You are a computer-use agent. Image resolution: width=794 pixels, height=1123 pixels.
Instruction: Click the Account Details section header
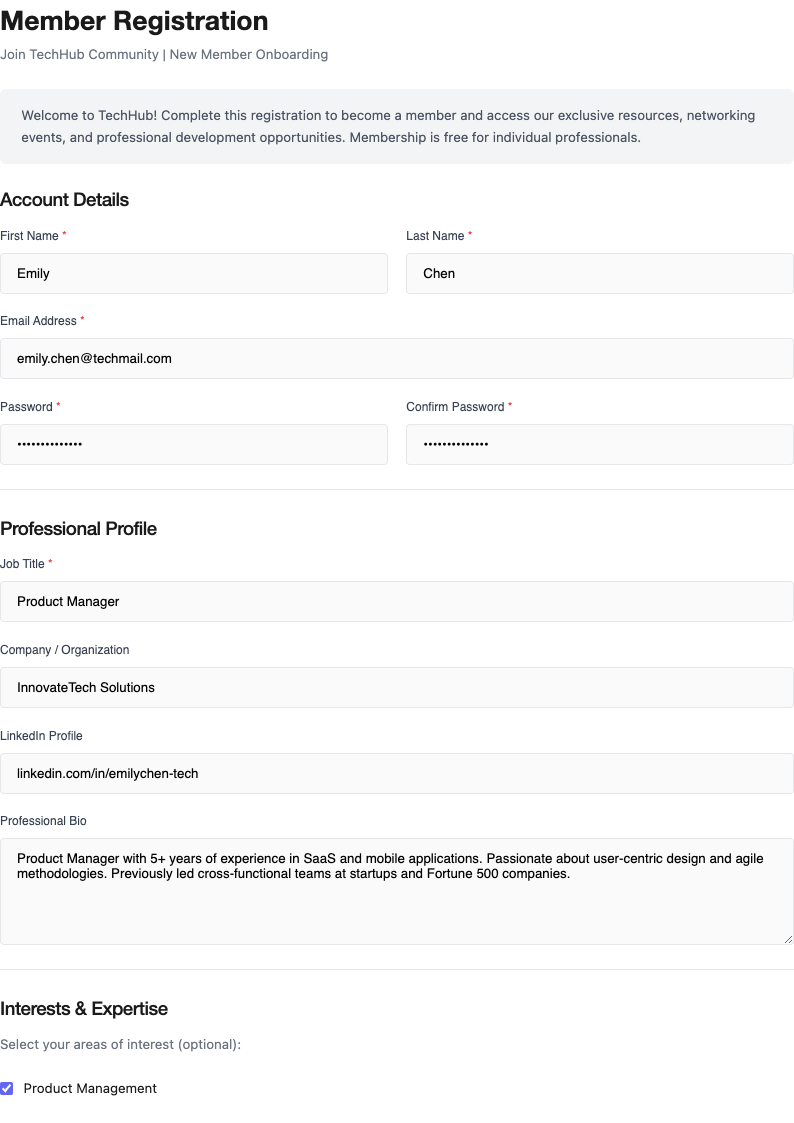65,200
